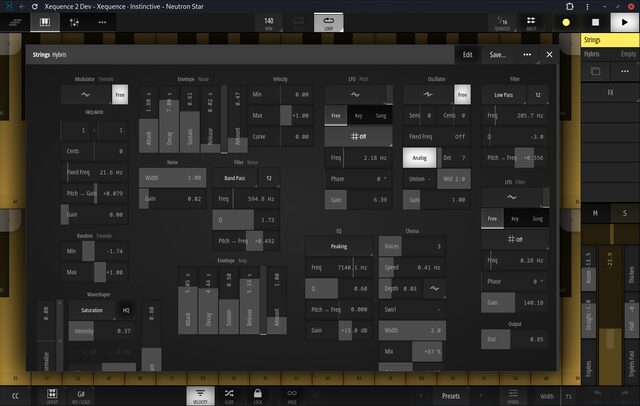Open the browser extensions puzzle icon
Screen dimensions: 640x406
coord(570,7)
